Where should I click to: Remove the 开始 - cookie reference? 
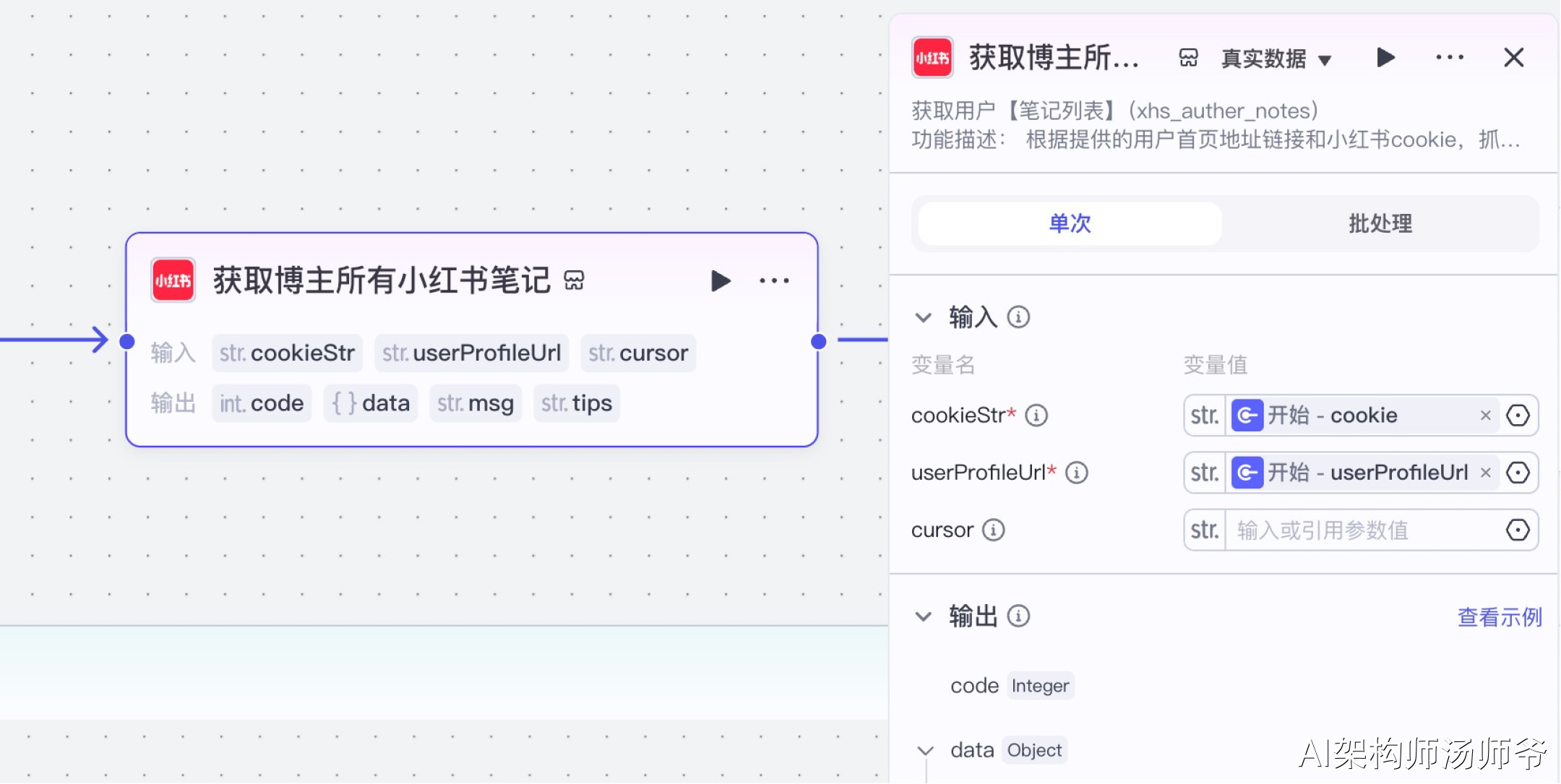point(1486,415)
